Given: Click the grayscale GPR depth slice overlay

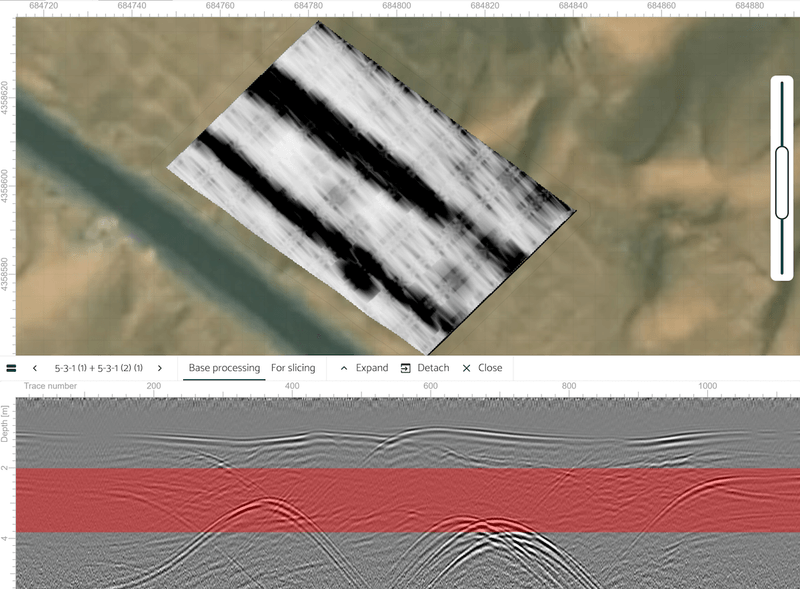Looking at the screenshot, I should [370, 190].
